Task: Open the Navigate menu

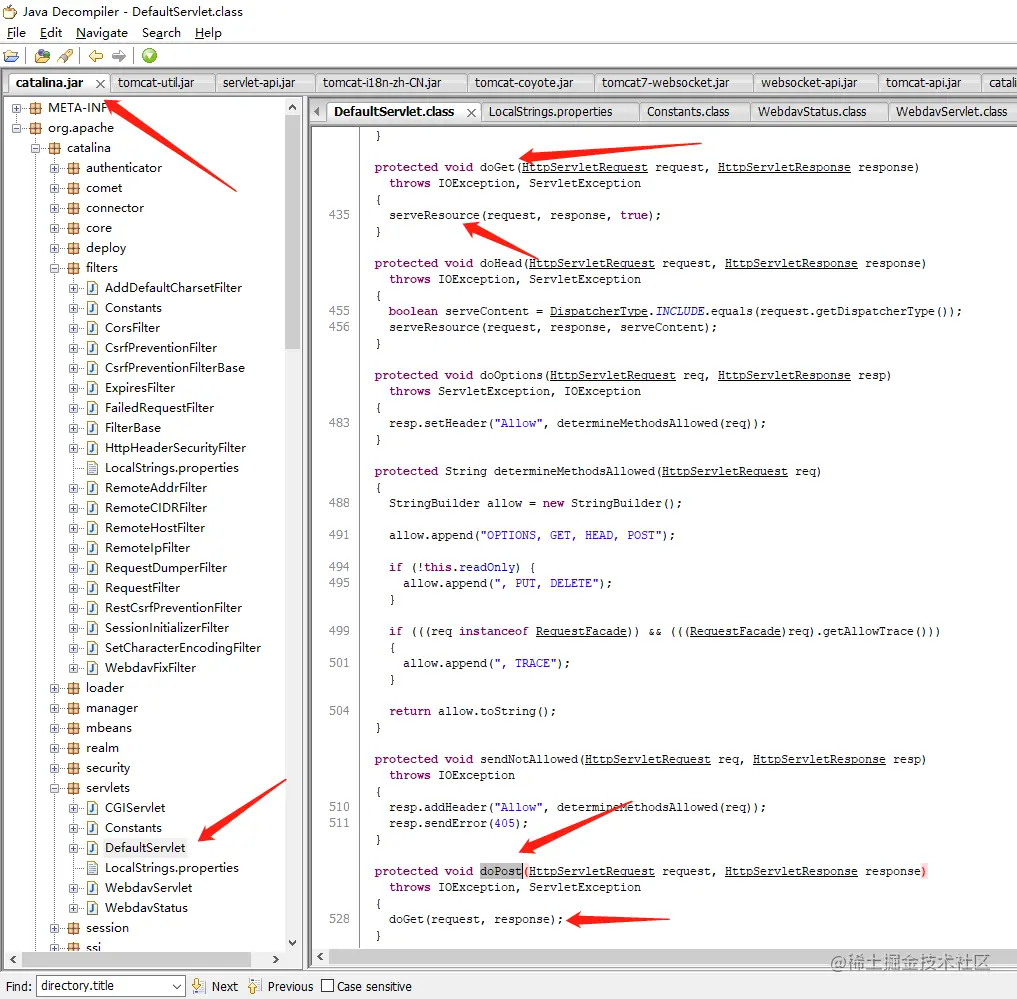Action: 102,33
